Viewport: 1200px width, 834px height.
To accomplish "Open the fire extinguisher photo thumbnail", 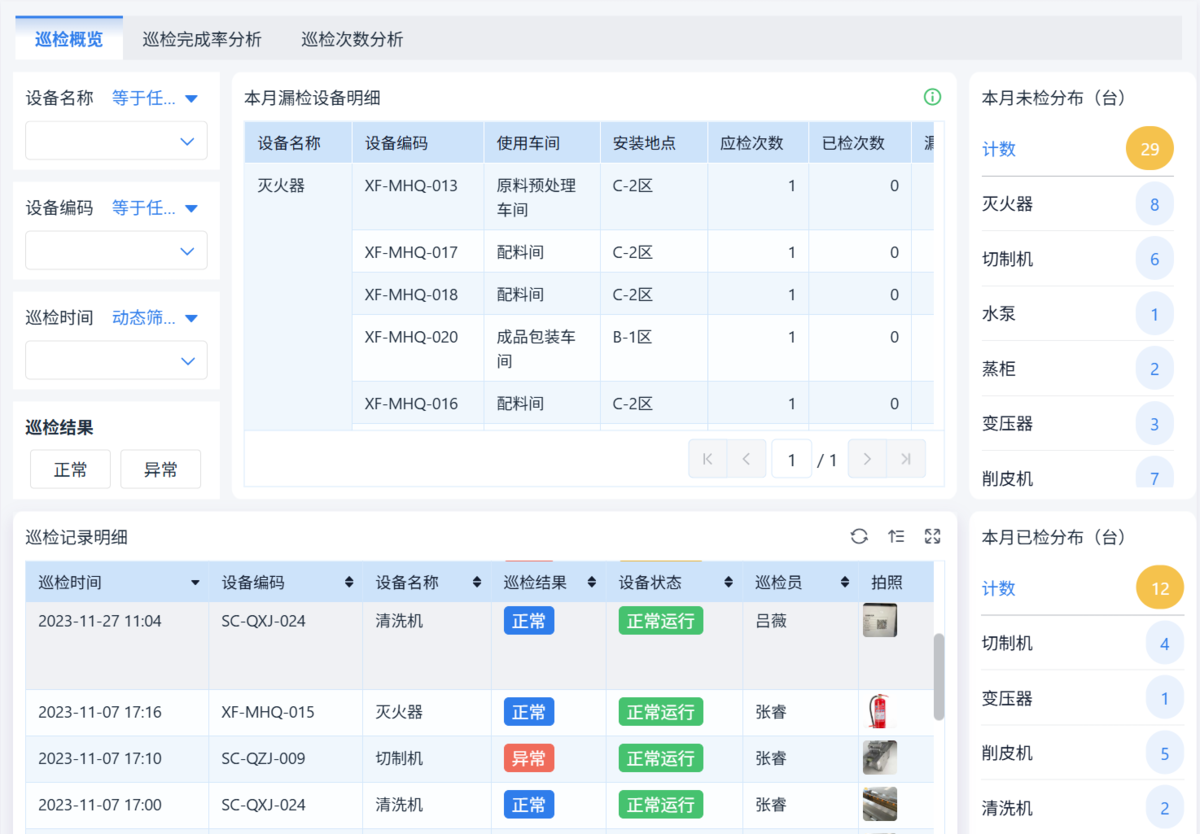I will (879, 712).
